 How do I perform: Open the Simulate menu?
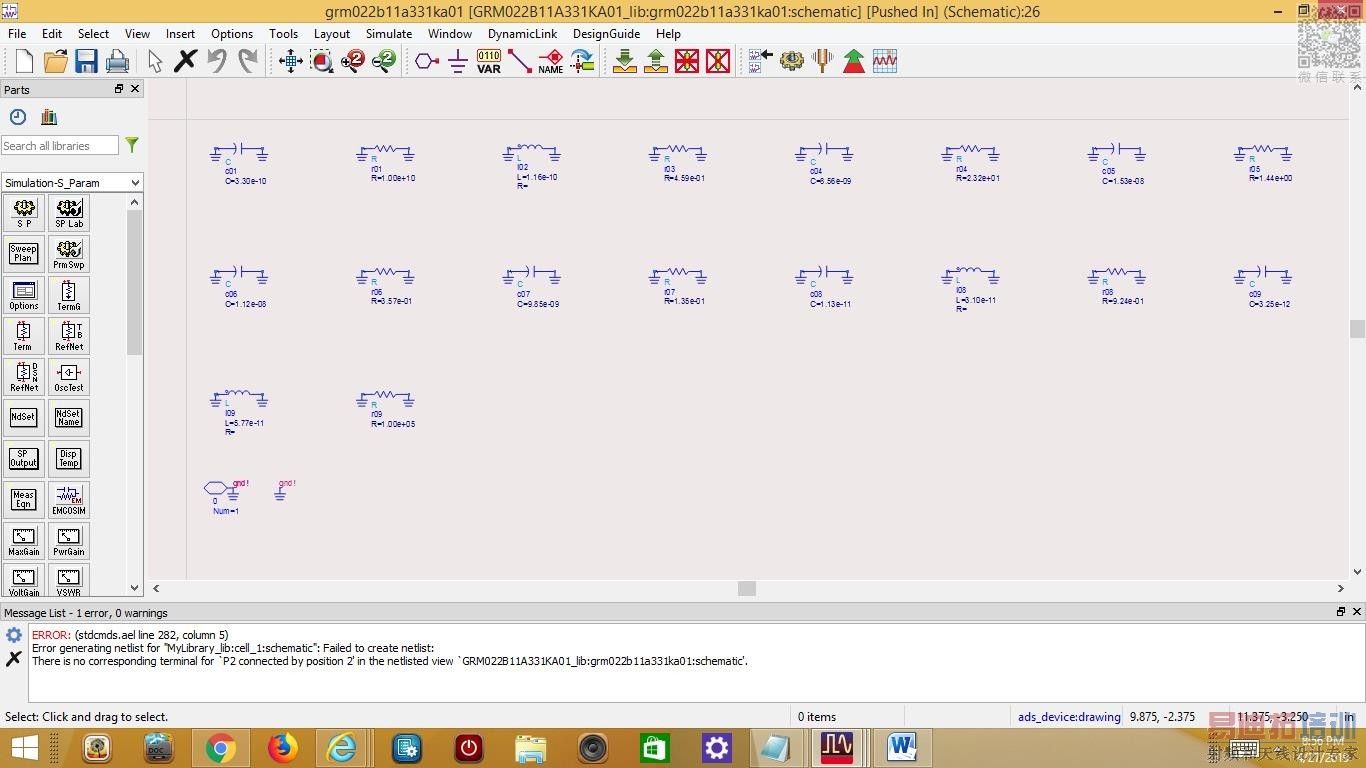click(389, 33)
